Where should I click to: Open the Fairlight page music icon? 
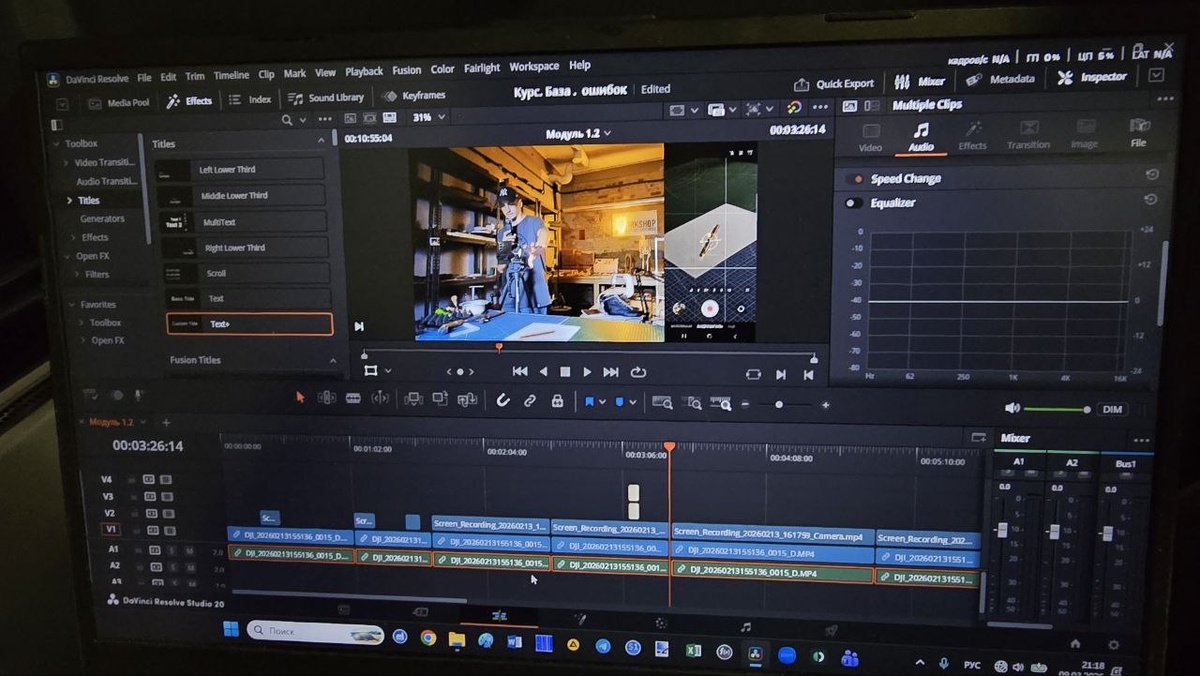pyautogui.click(x=745, y=626)
